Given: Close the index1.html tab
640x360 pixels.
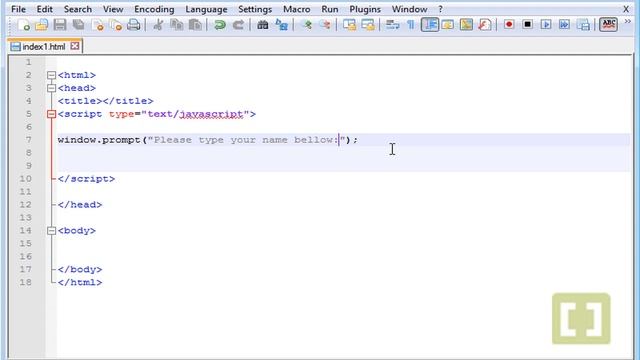Looking at the screenshot, I should tap(75, 46).
